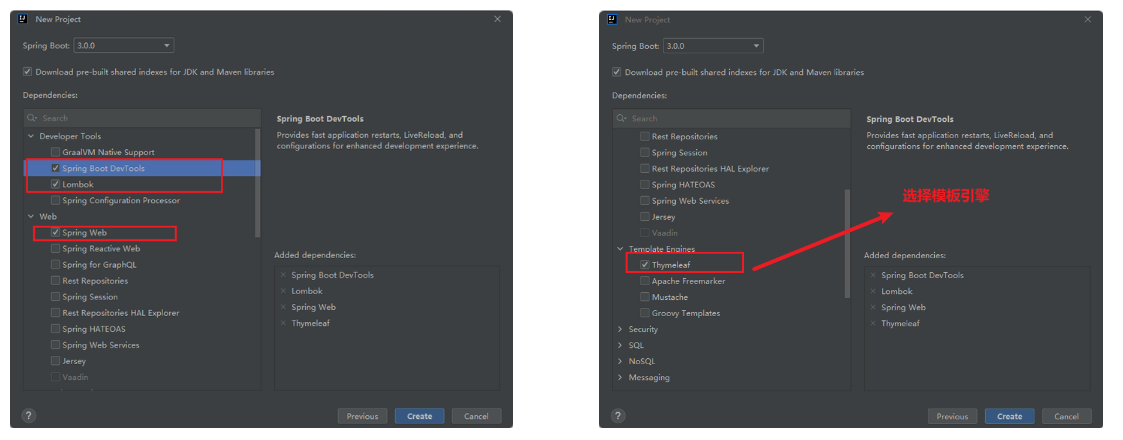This screenshot has height=440, width=1123.
Task: Click the Create button in the right dialog
Action: [1009, 416]
